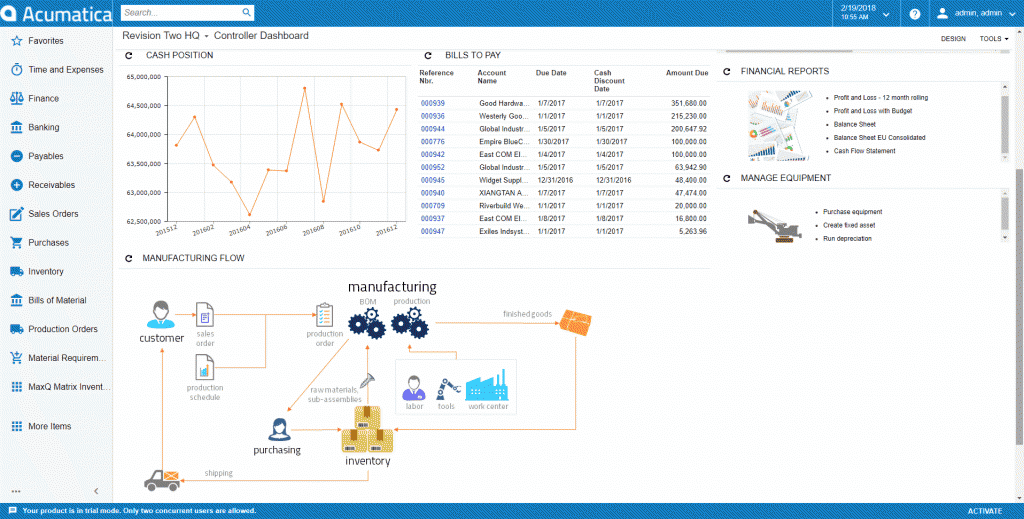Open the help question mark icon
Screen dimensions: 1024x519
(x=914, y=14)
